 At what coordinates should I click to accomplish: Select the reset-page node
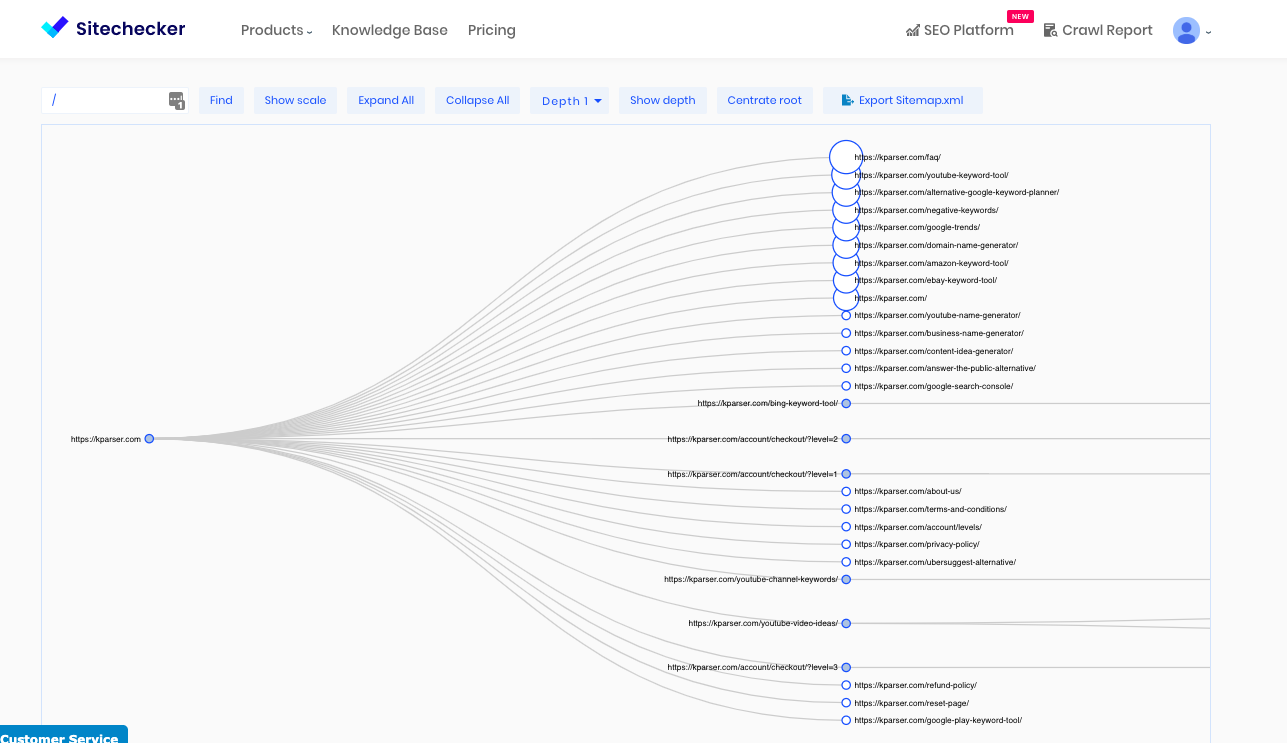coord(846,703)
